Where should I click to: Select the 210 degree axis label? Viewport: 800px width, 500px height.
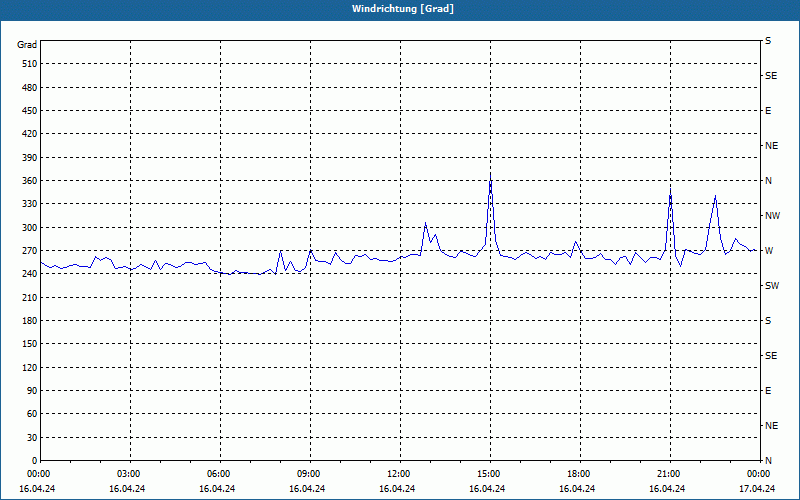(x=29, y=297)
